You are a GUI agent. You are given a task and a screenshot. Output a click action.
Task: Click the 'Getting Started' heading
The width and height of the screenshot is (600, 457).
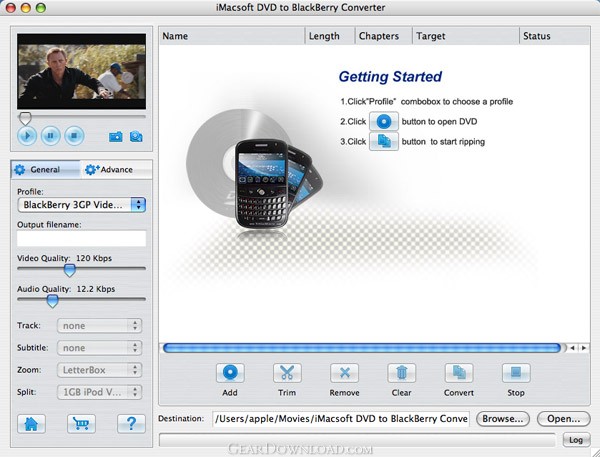390,77
